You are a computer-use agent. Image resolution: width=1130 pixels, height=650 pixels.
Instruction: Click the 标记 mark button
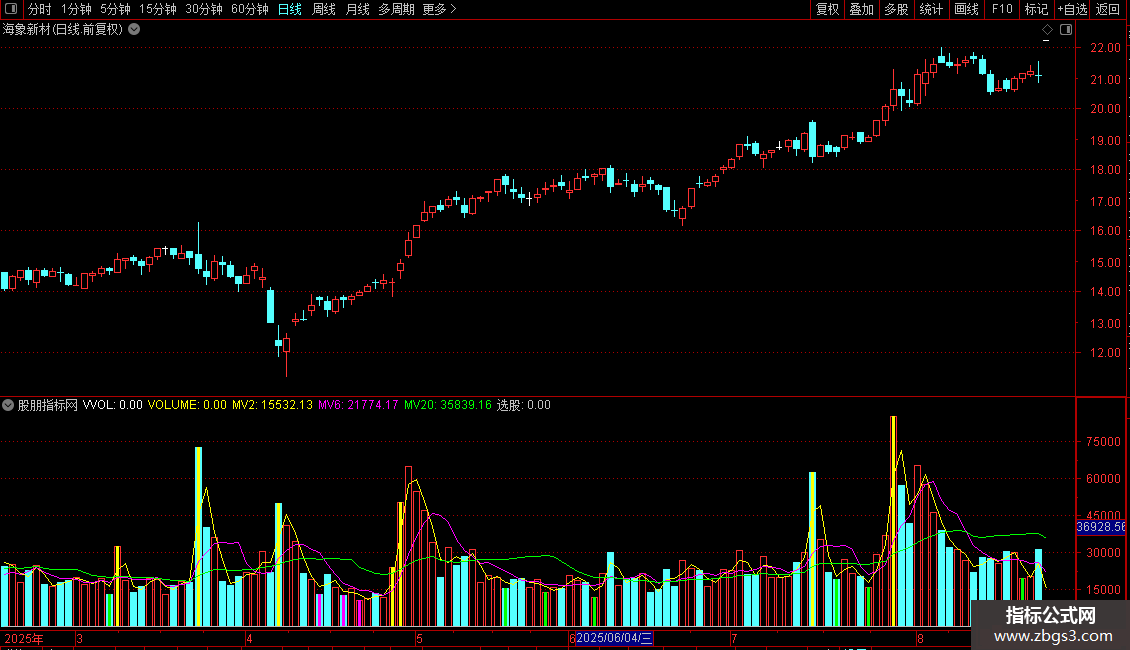pos(1036,9)
